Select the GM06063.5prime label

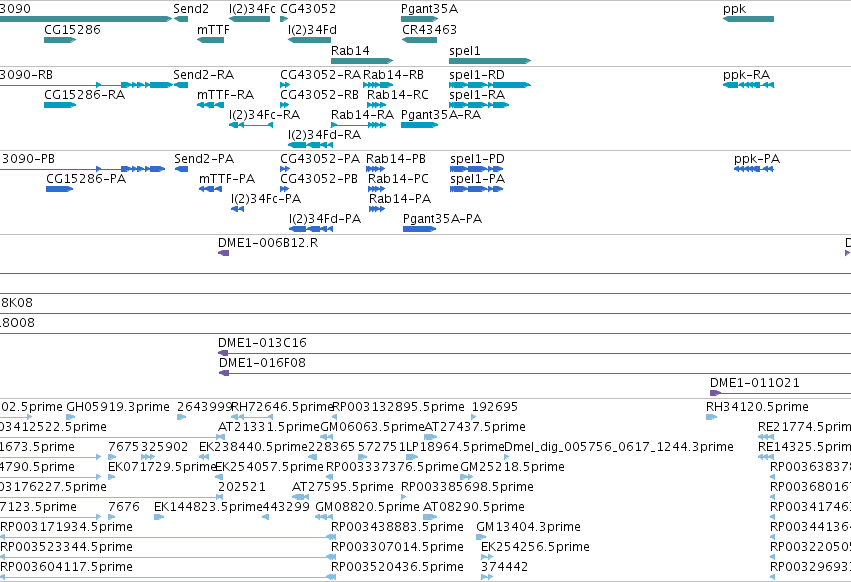(x=372, y=427)
